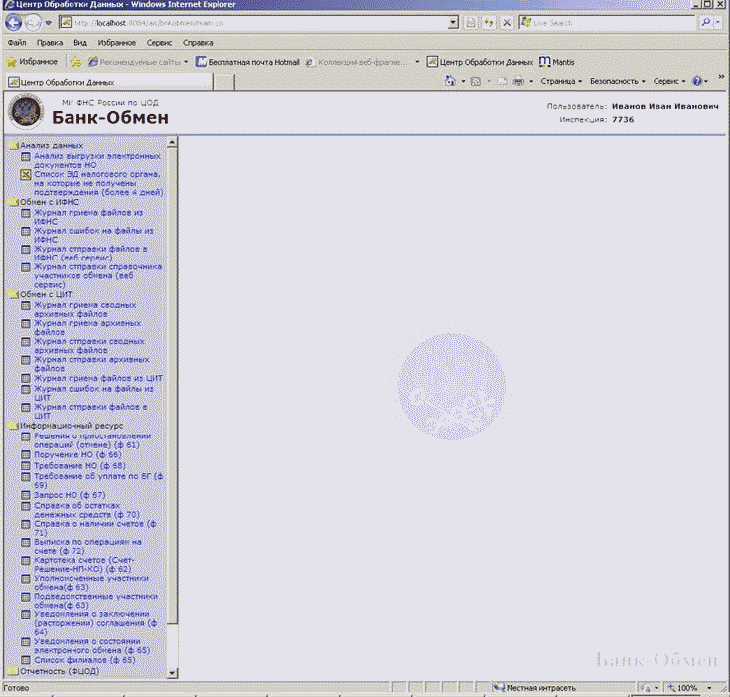Open the Вид menu
The height and width of the screenshot is (697, 730).
tap(80, 43)
